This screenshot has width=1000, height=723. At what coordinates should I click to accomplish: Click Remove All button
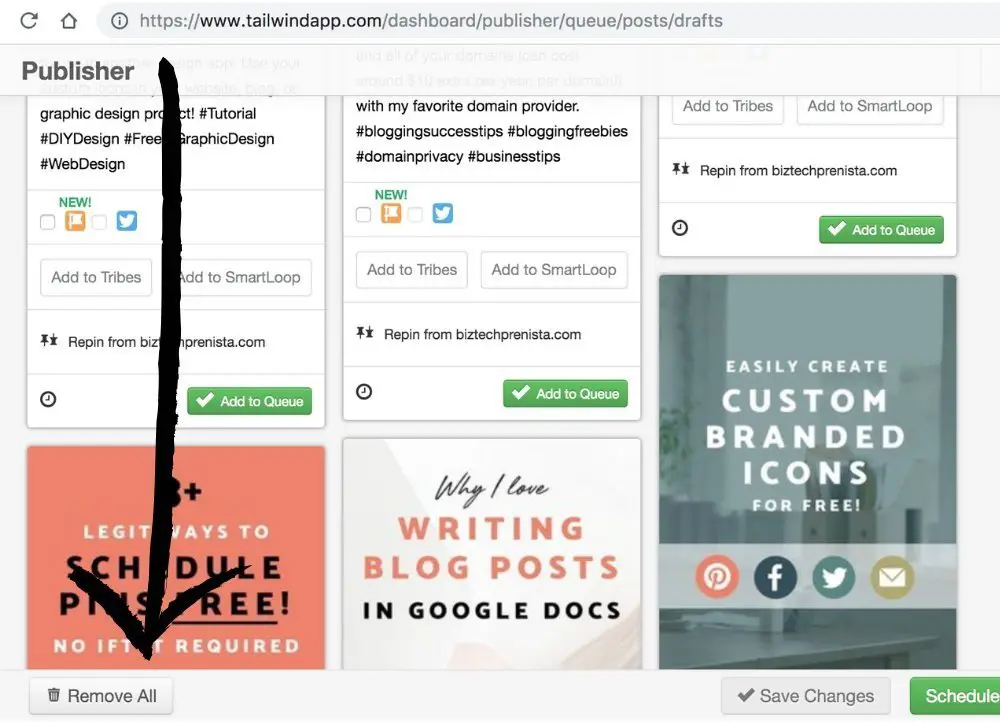point(101,696)
